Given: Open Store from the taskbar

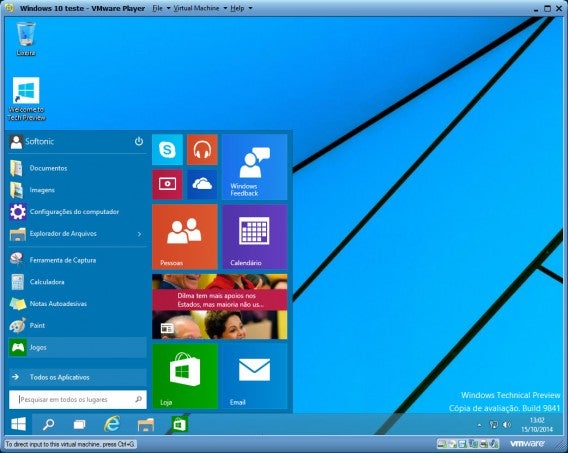Looking at the screenshot, I should (179, 424).
